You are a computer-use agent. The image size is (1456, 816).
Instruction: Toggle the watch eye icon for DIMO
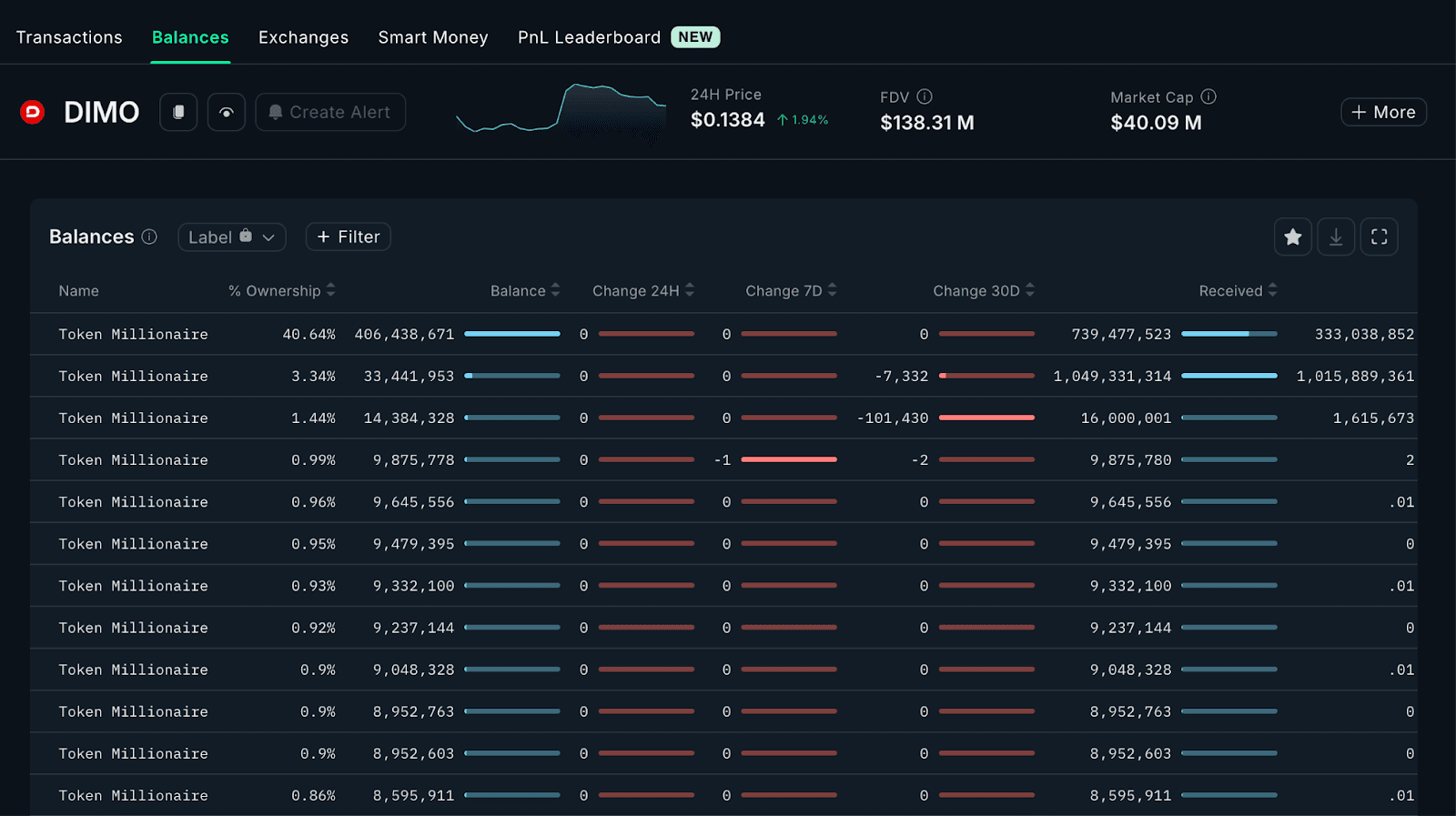click(x=227, y=112)
